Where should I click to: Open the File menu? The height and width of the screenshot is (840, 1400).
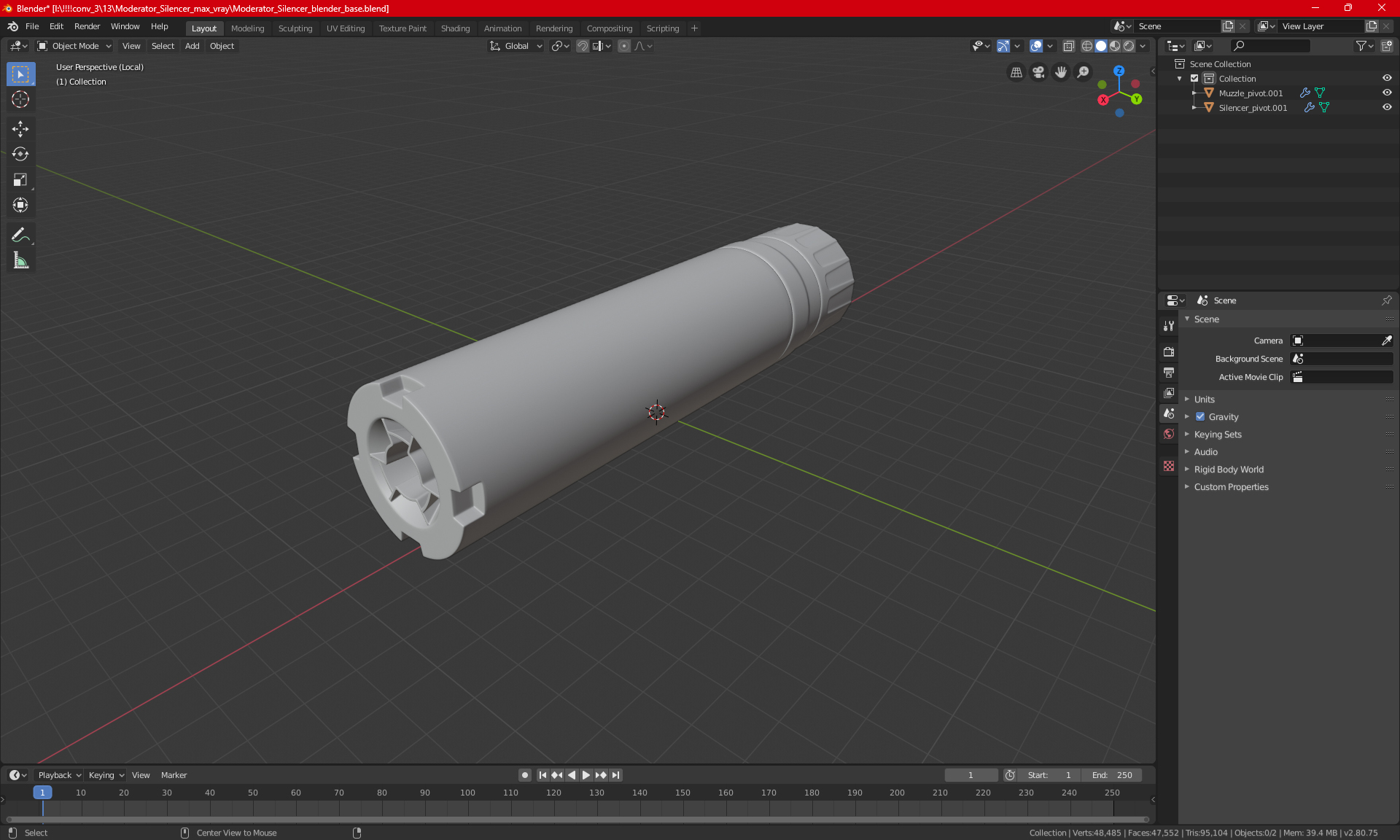pyautogui.click(x=32, y=26)
